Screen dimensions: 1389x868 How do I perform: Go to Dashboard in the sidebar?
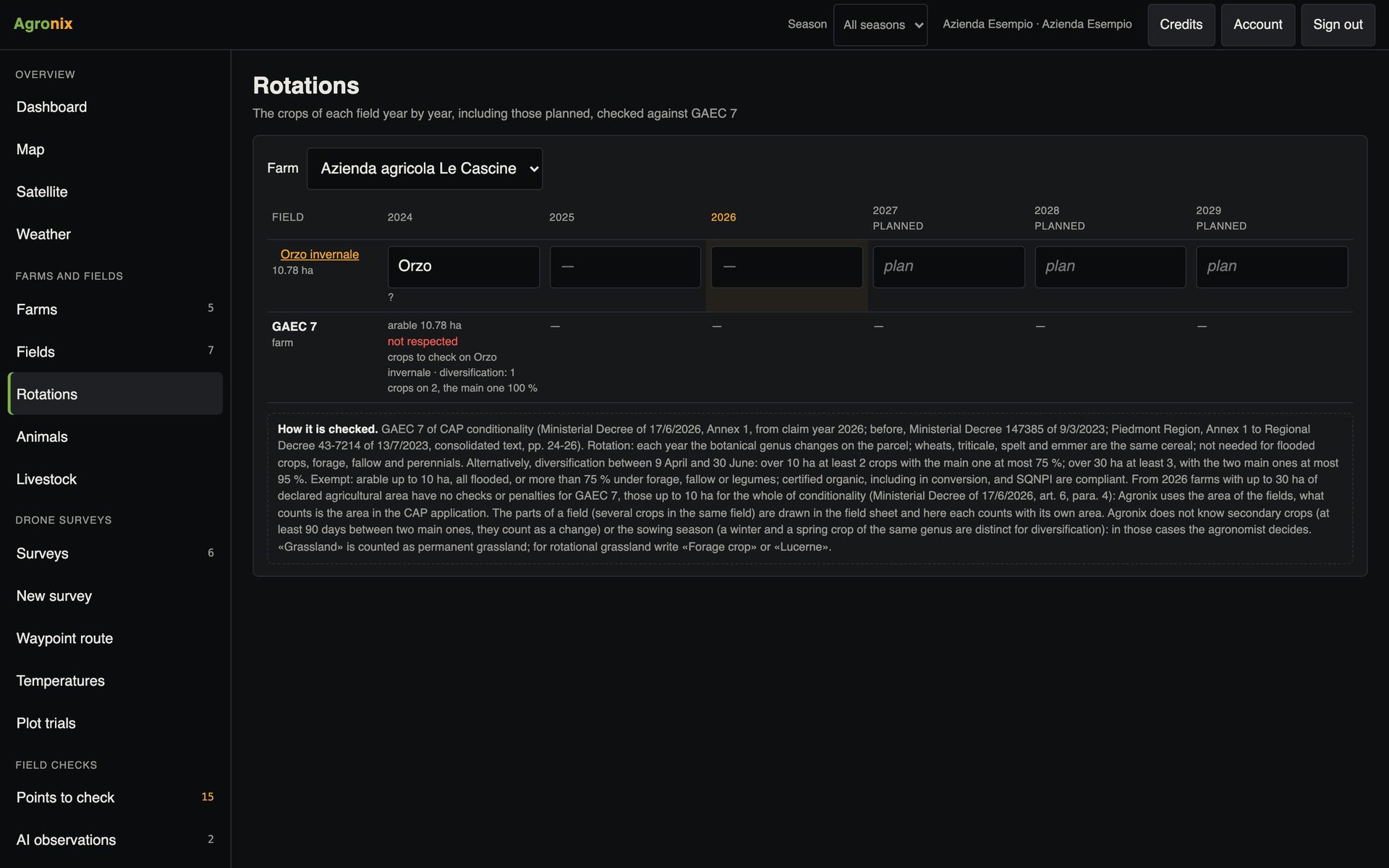pyautogui.click(x=116, y=107)
